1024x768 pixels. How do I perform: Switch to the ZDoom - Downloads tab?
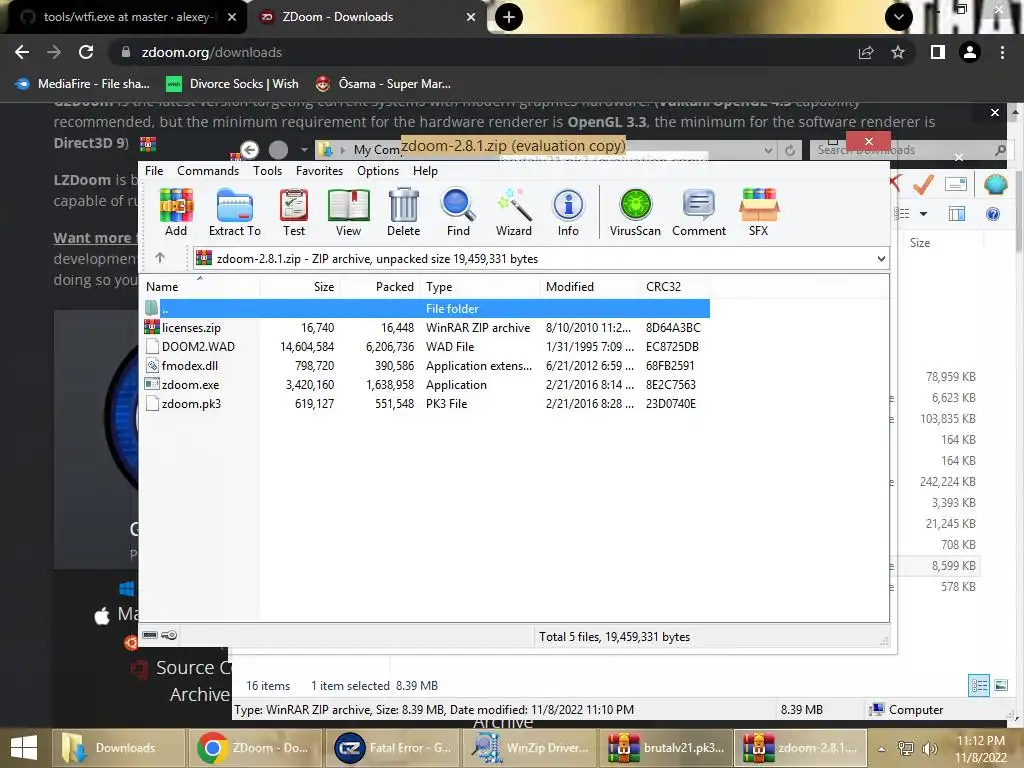(x=368, y=17)
